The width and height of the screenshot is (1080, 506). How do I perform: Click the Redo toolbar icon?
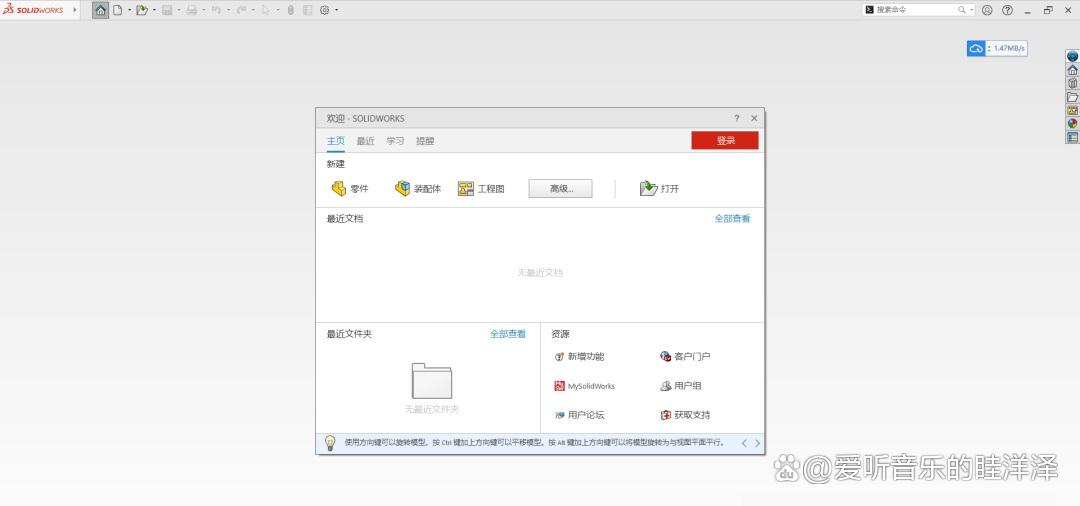pyautogui.click(x=241, y=10)
